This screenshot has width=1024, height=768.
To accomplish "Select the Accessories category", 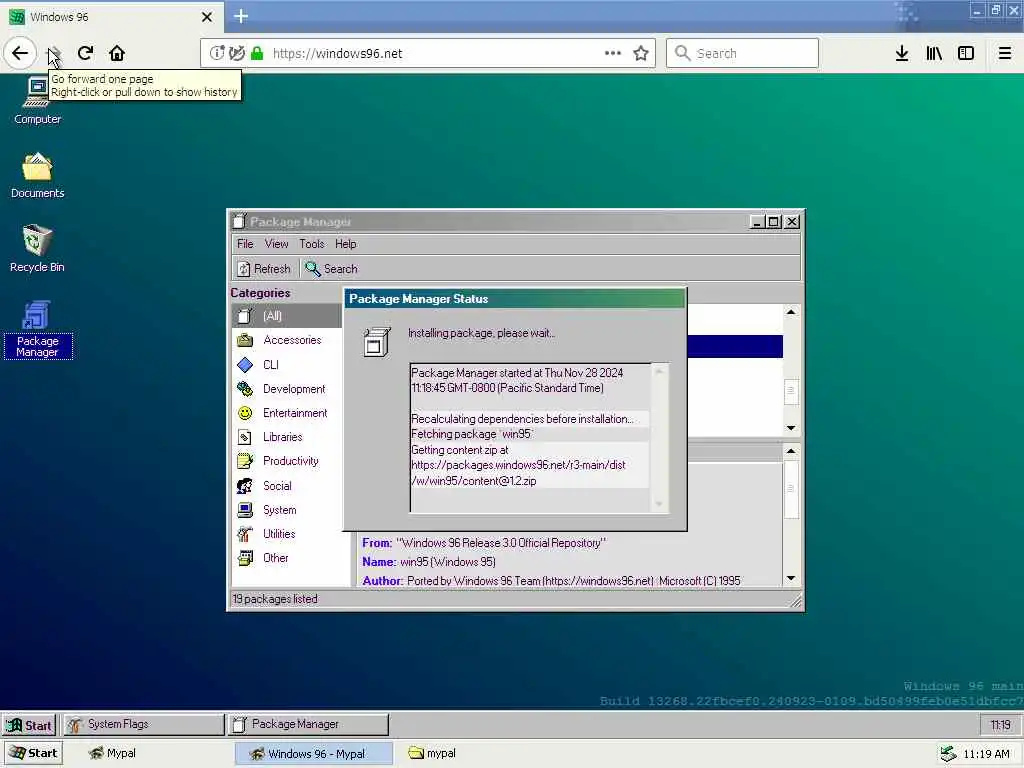I will [287, 340].
